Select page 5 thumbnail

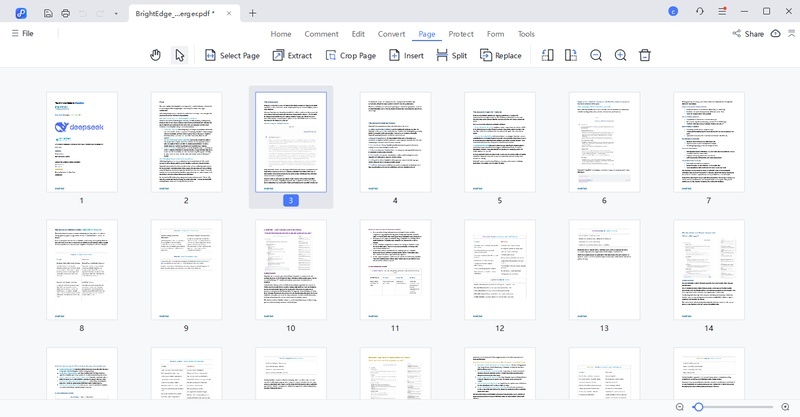[x=500, y=142]
